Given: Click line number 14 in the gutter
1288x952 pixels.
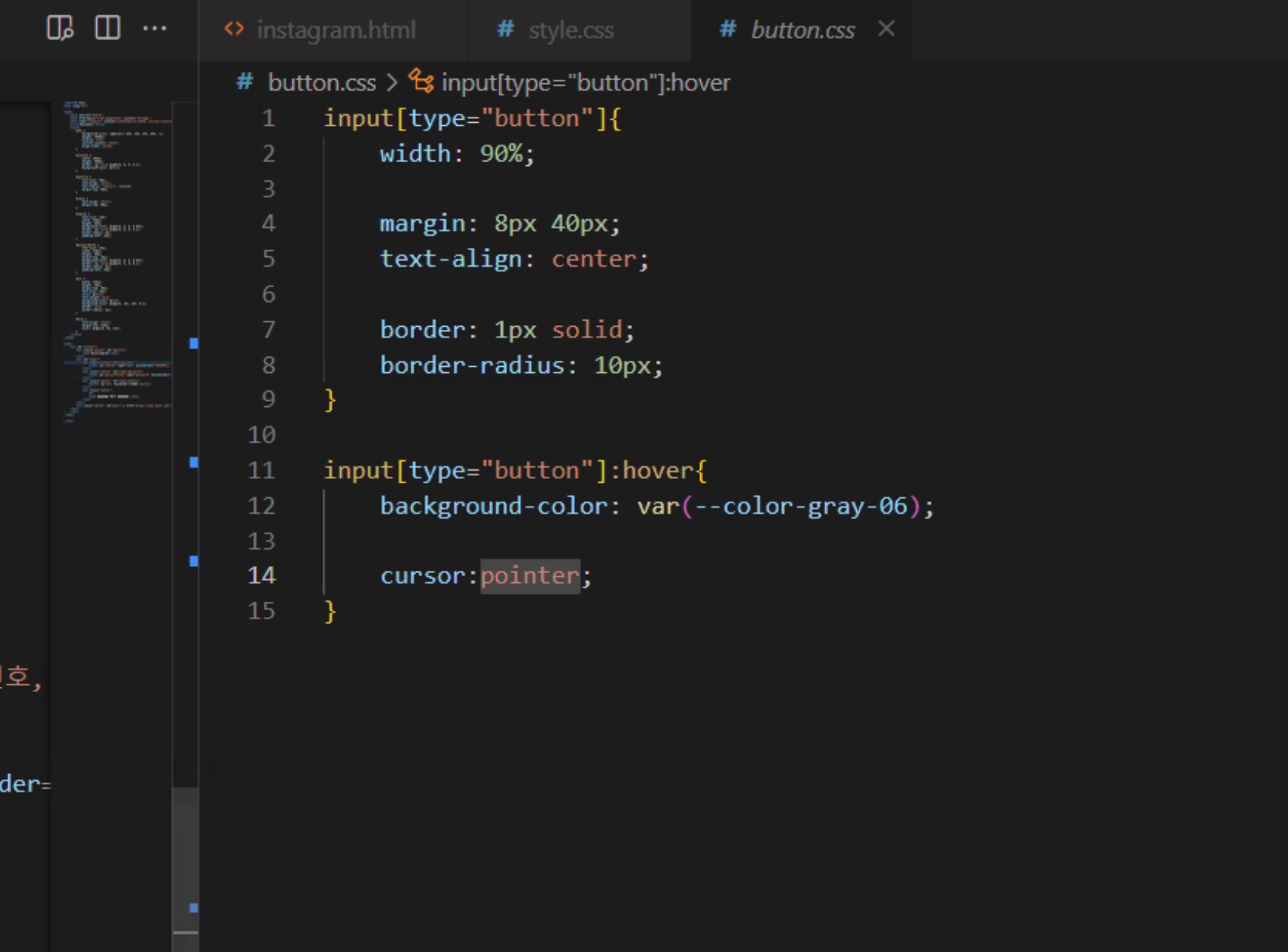Looking at the screenshot, I should click(x=261, y=576).
